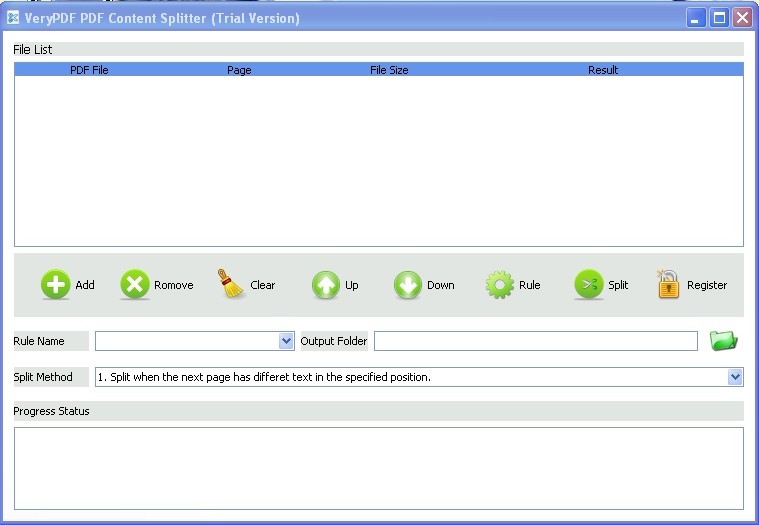Click the green up-arrow Up icon
This screenshot has width=759, height=525.
pos(326,285)
